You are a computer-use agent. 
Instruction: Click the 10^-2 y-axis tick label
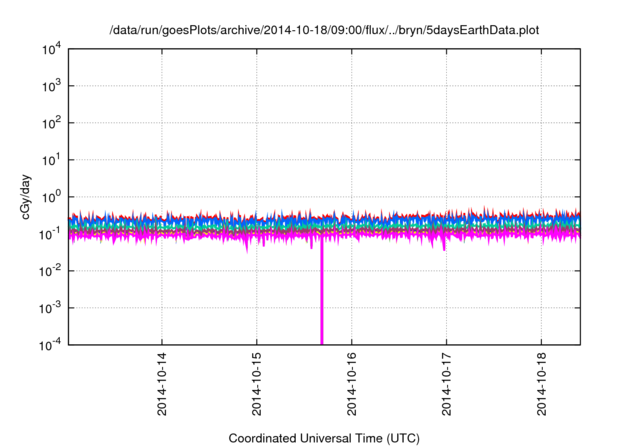tap(50, 271)
